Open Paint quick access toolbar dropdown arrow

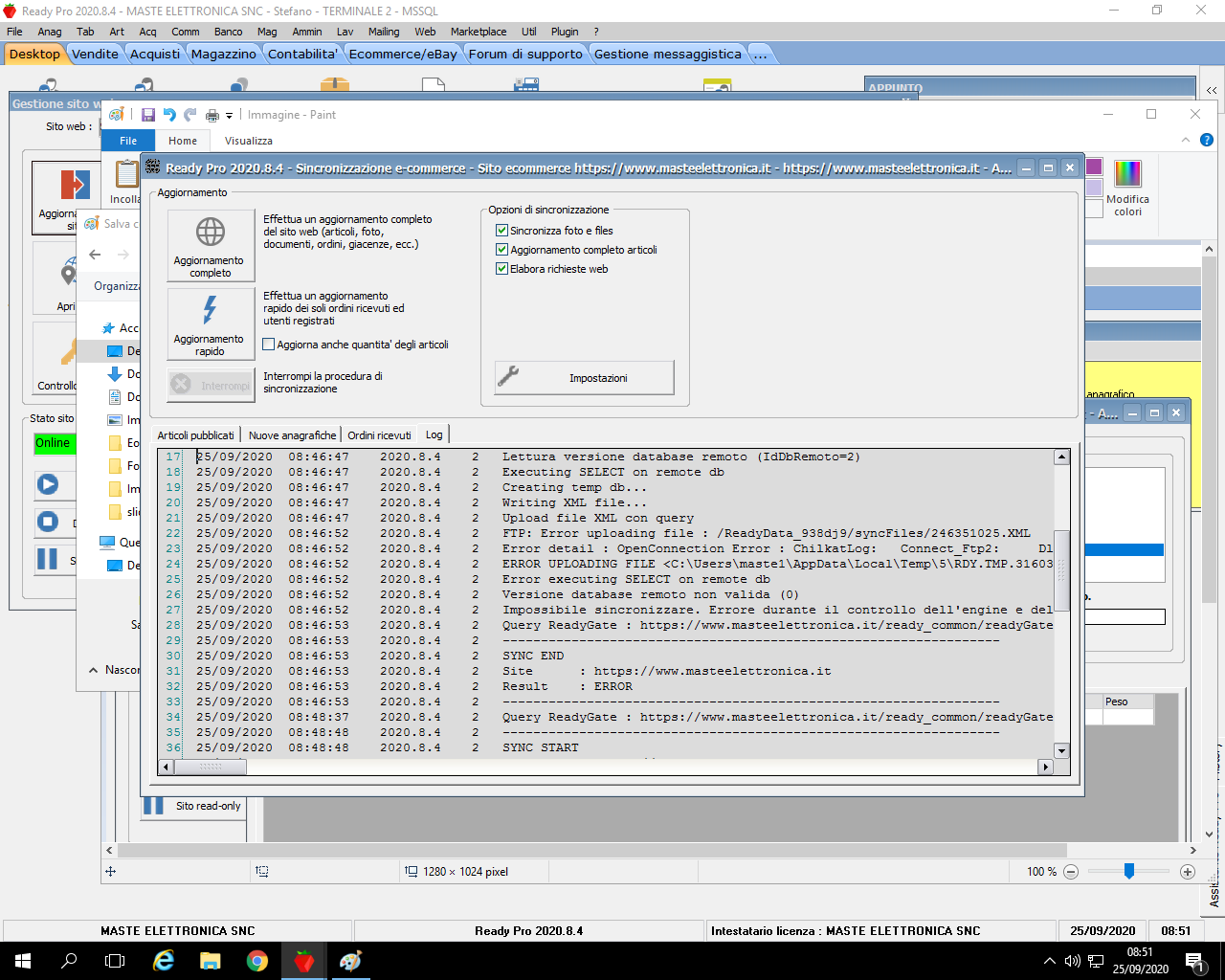tap(229, 116)
